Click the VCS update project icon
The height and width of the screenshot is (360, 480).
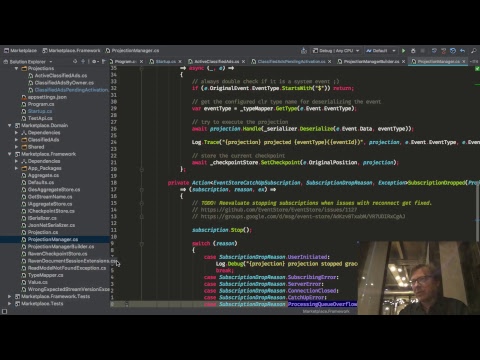click(x=434, y=51)
